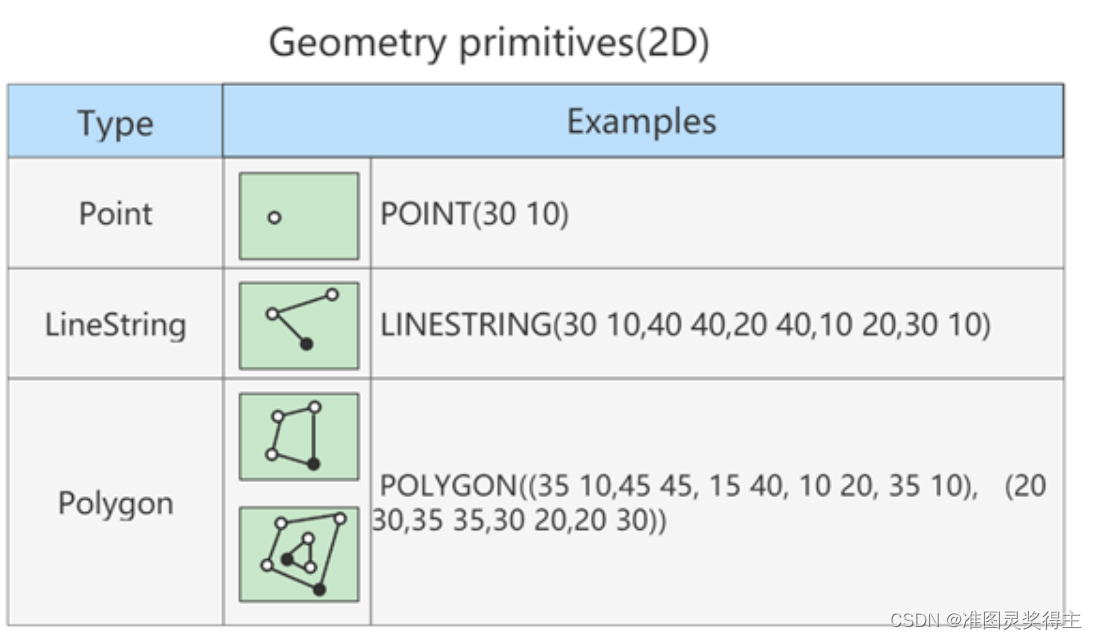Click the POINT(30 10) text

pos(474,213)
